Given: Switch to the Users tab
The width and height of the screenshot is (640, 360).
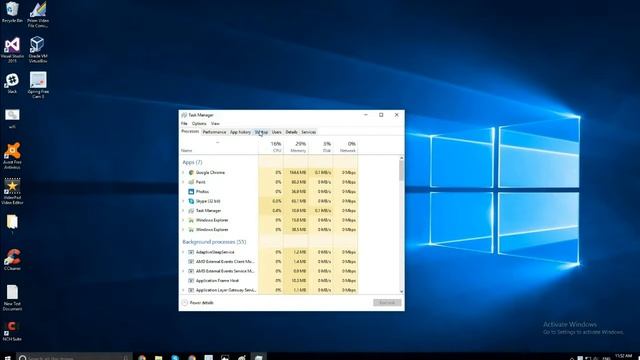Looking at the screenshot, I should pos(277,132).
